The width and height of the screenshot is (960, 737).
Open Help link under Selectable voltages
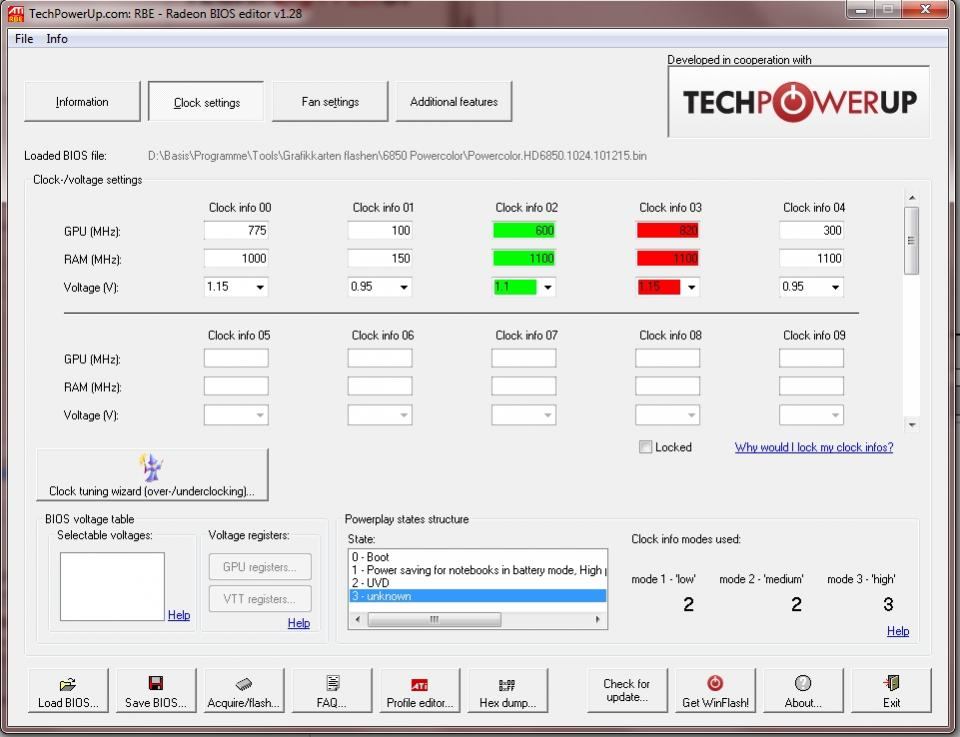tap(179, 615)
